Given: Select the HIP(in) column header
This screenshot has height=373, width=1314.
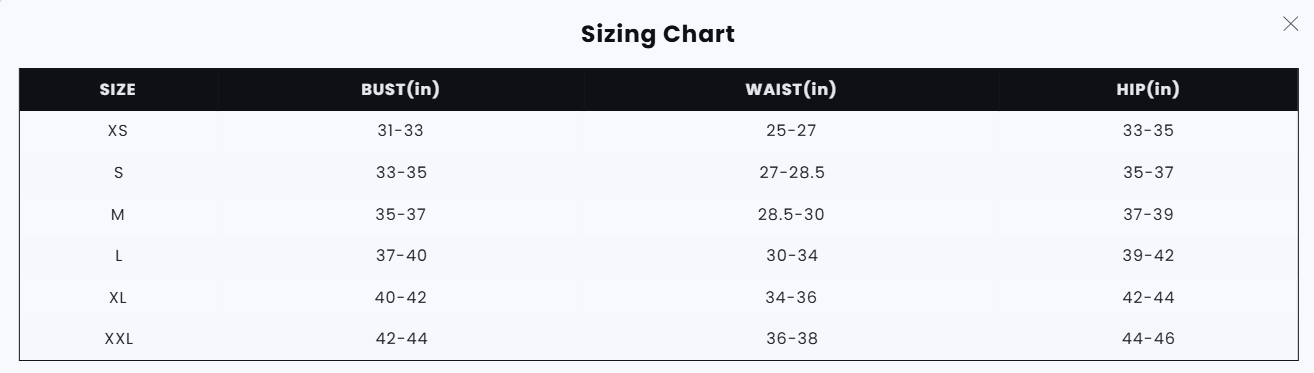Looking at the screenshot, I should pyautogui.click(x=1148, y=89).
